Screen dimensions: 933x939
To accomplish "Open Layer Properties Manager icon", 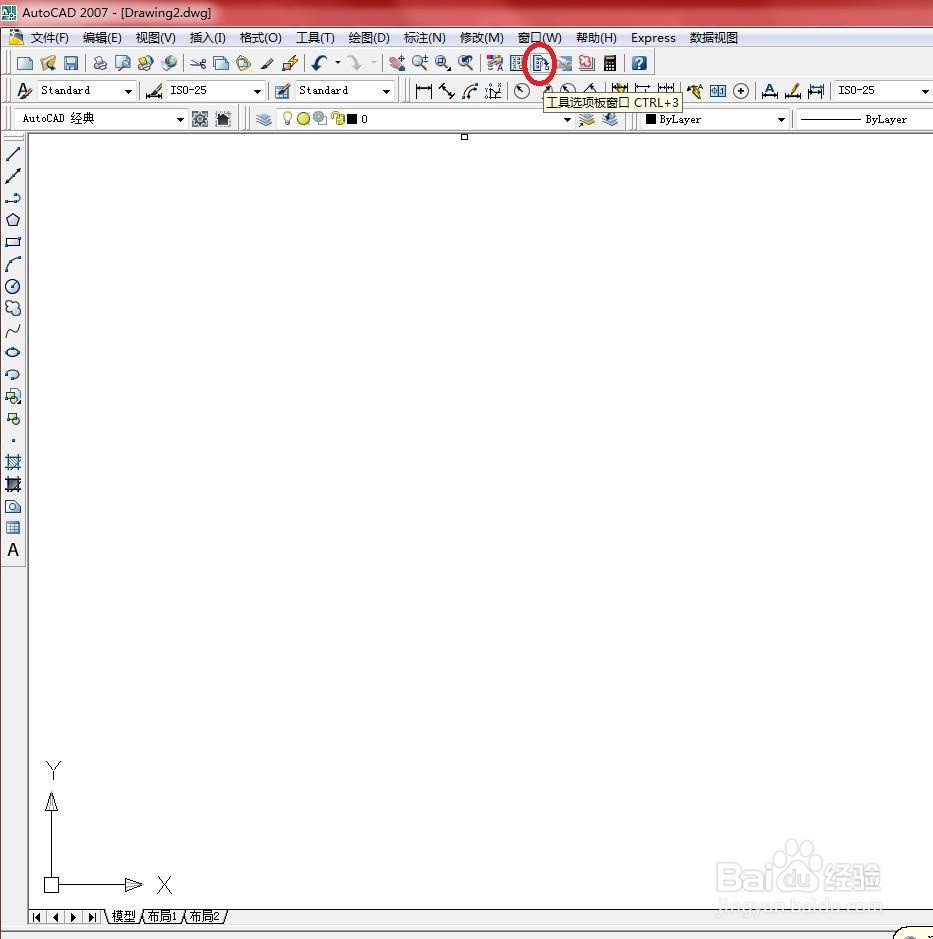I will (263, 119).
